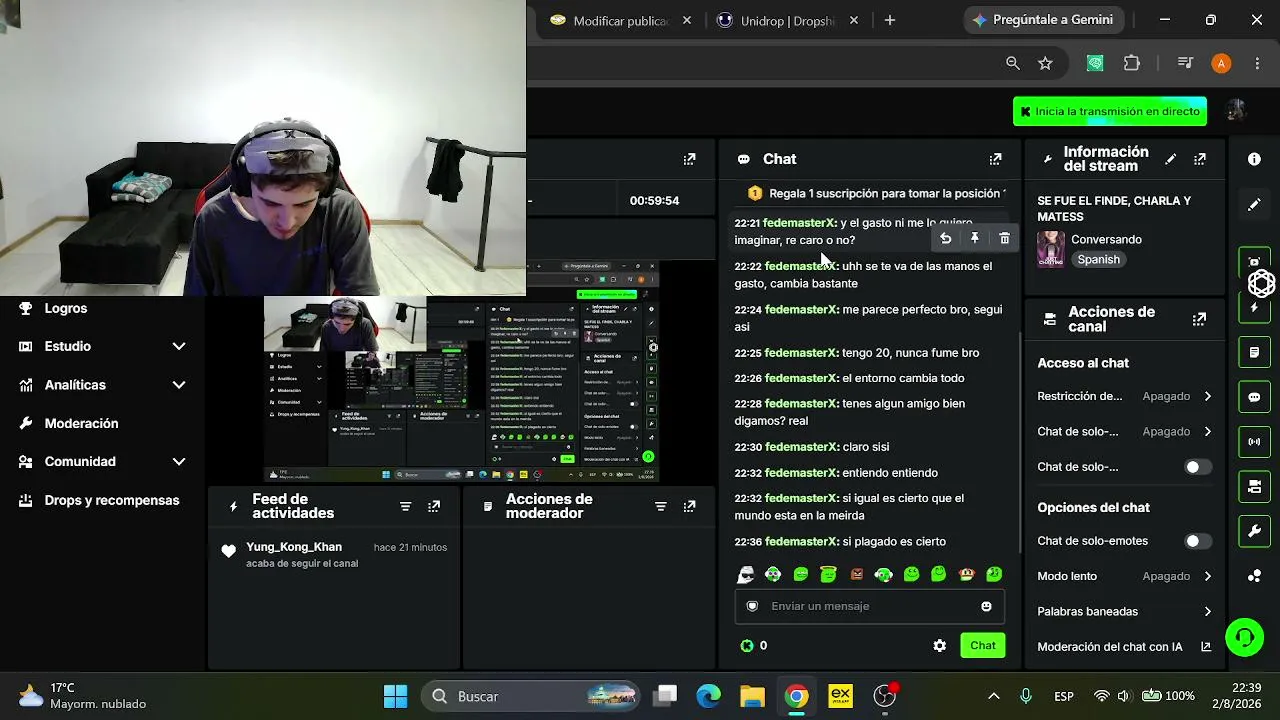Toggle the second Chat de solo switch
The width and height of the screenshot is (1280, 720).
click(x=1197, y=467)
